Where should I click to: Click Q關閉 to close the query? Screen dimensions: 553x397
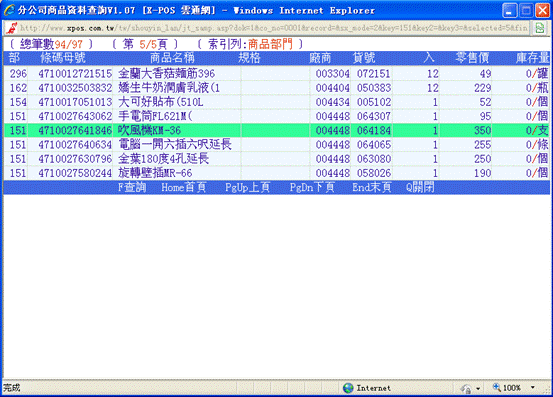pos(420,187)
